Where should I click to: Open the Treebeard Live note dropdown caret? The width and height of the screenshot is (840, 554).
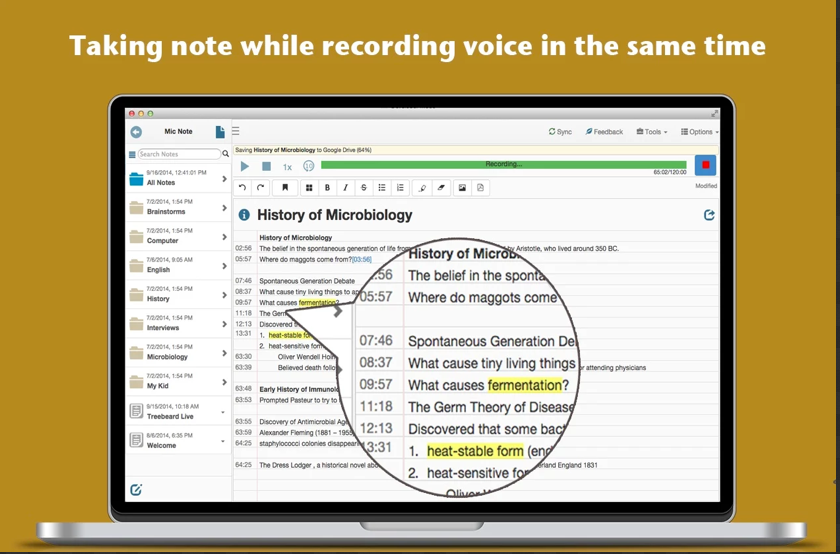223,412
